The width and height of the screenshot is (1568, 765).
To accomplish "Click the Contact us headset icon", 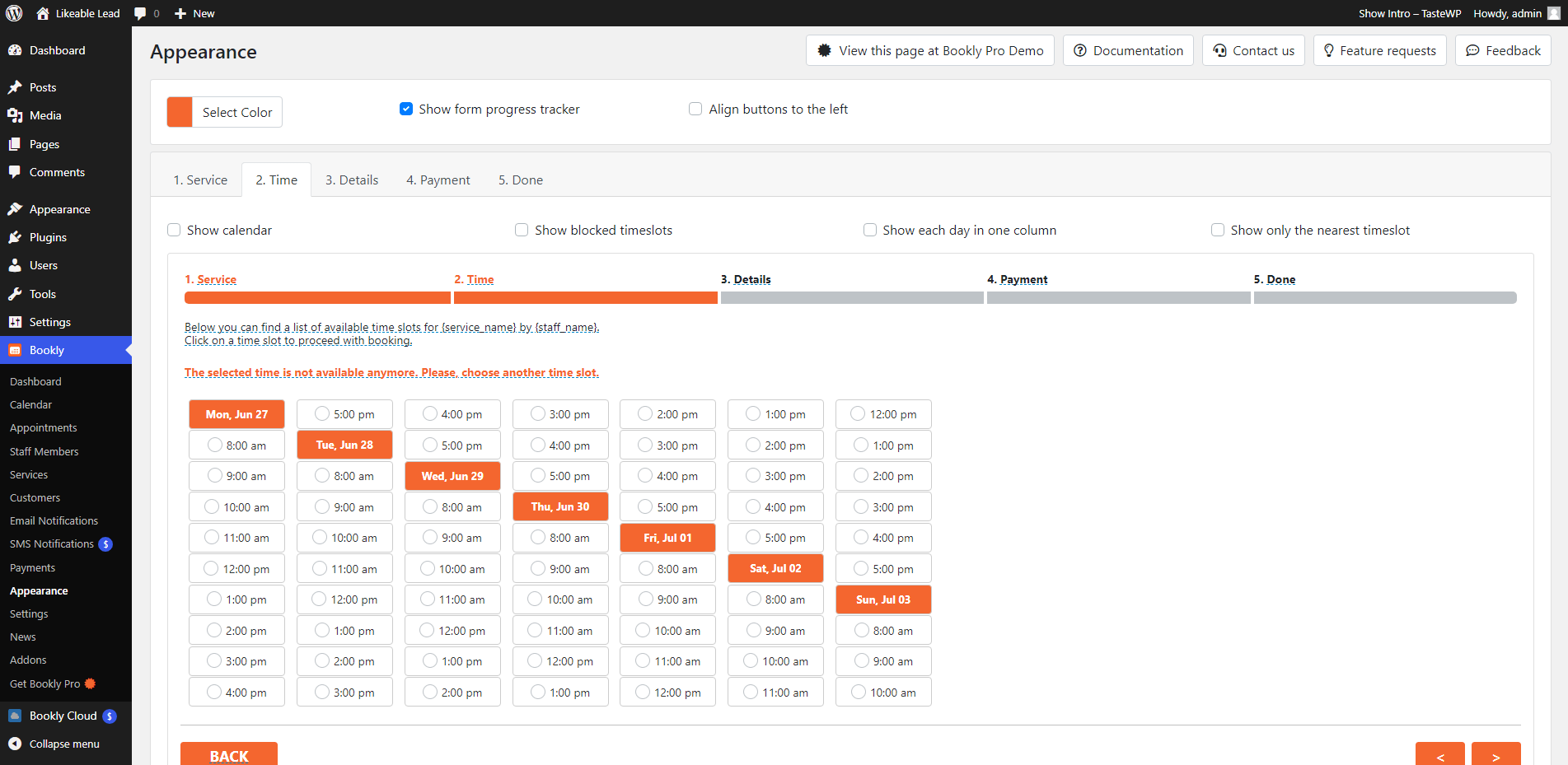I will 1219,50.
